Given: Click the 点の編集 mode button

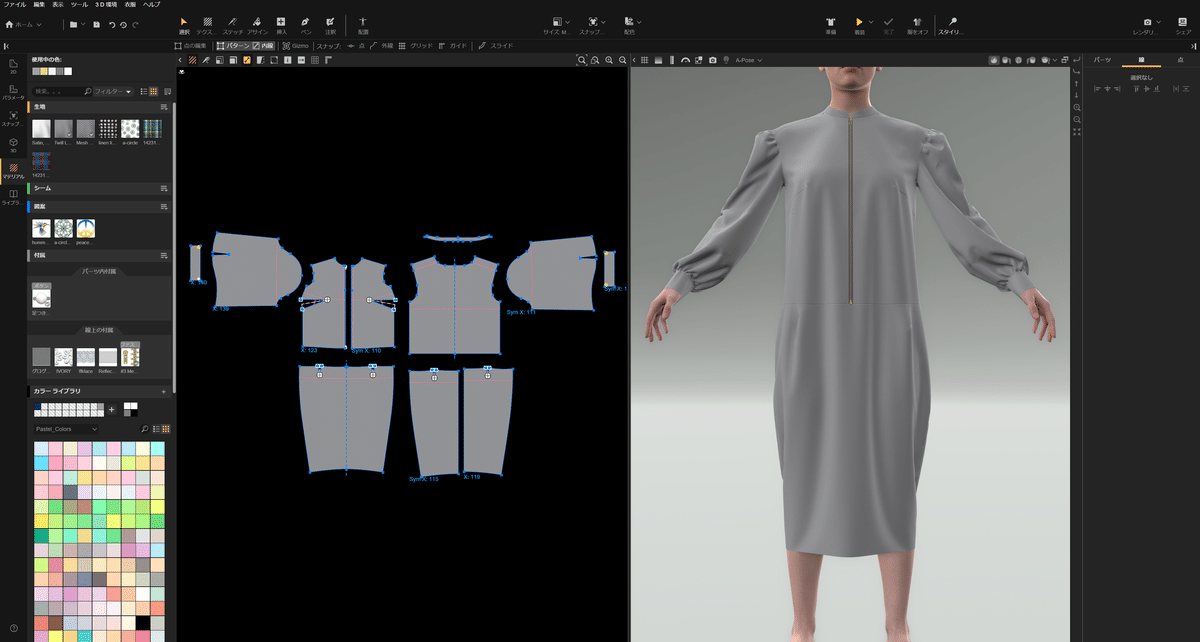Looking at the screenshot, I should (192, 45).
